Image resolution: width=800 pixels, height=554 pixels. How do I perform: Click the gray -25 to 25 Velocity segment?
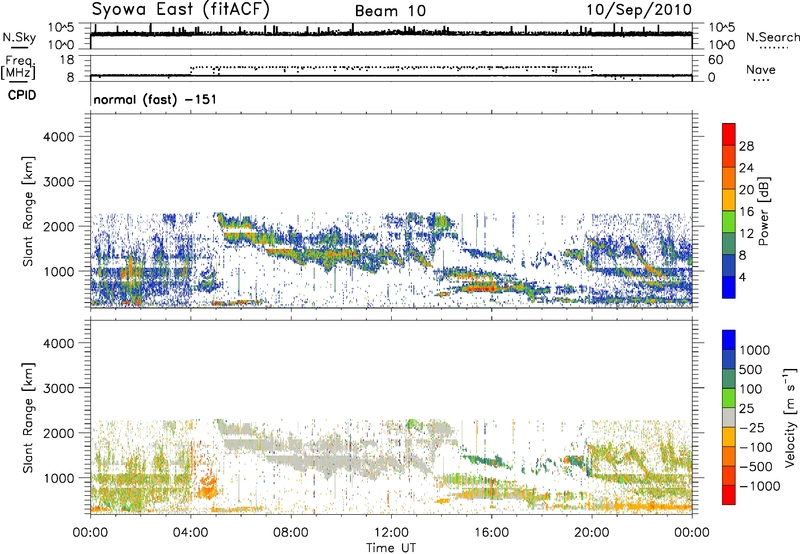(729, 417)
